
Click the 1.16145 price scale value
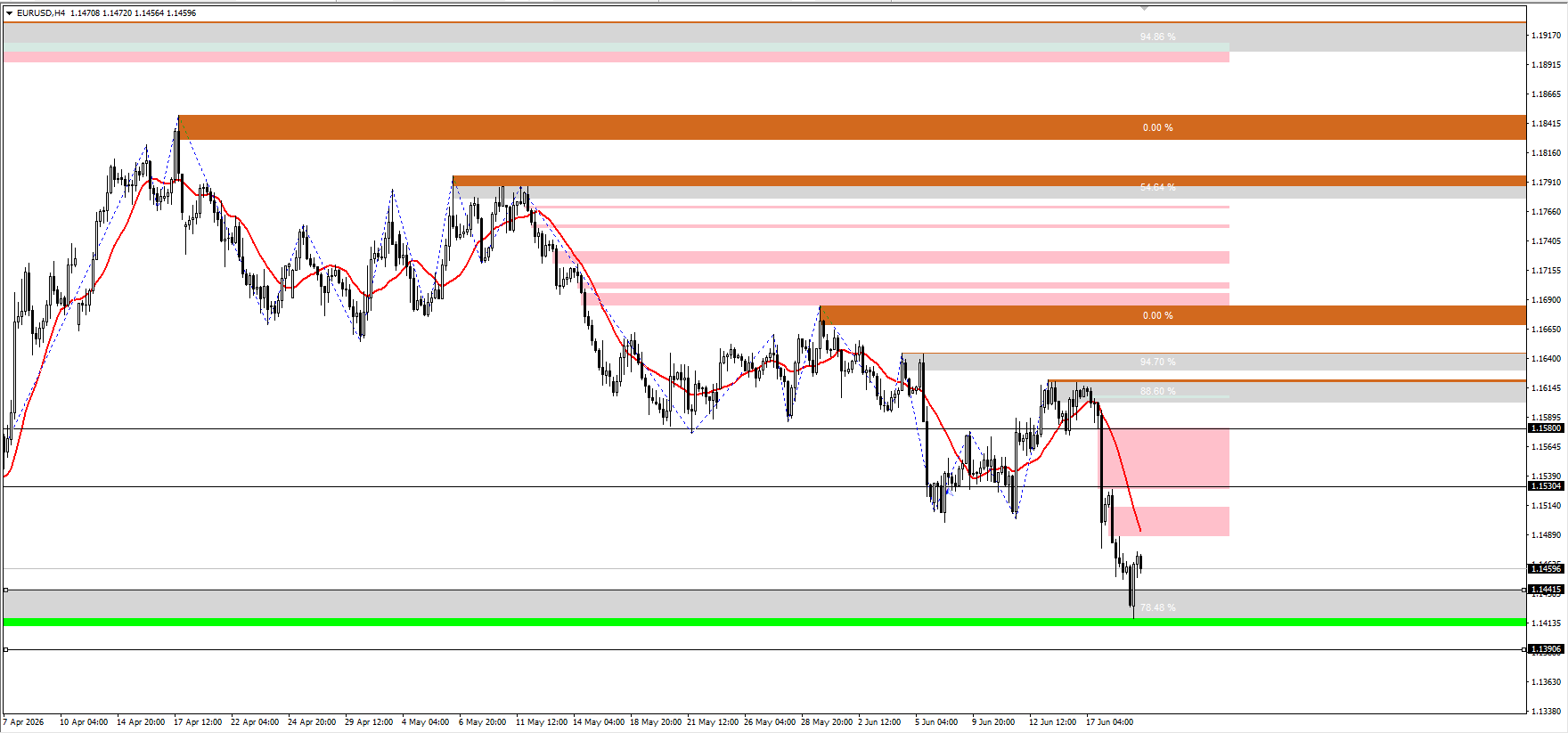coord(1547,388)
